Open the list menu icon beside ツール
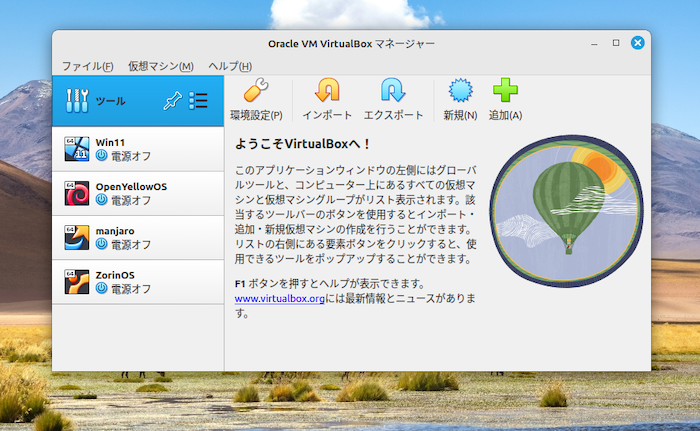The width and height of the screenshot is (700, 431). tap(198, 100)
